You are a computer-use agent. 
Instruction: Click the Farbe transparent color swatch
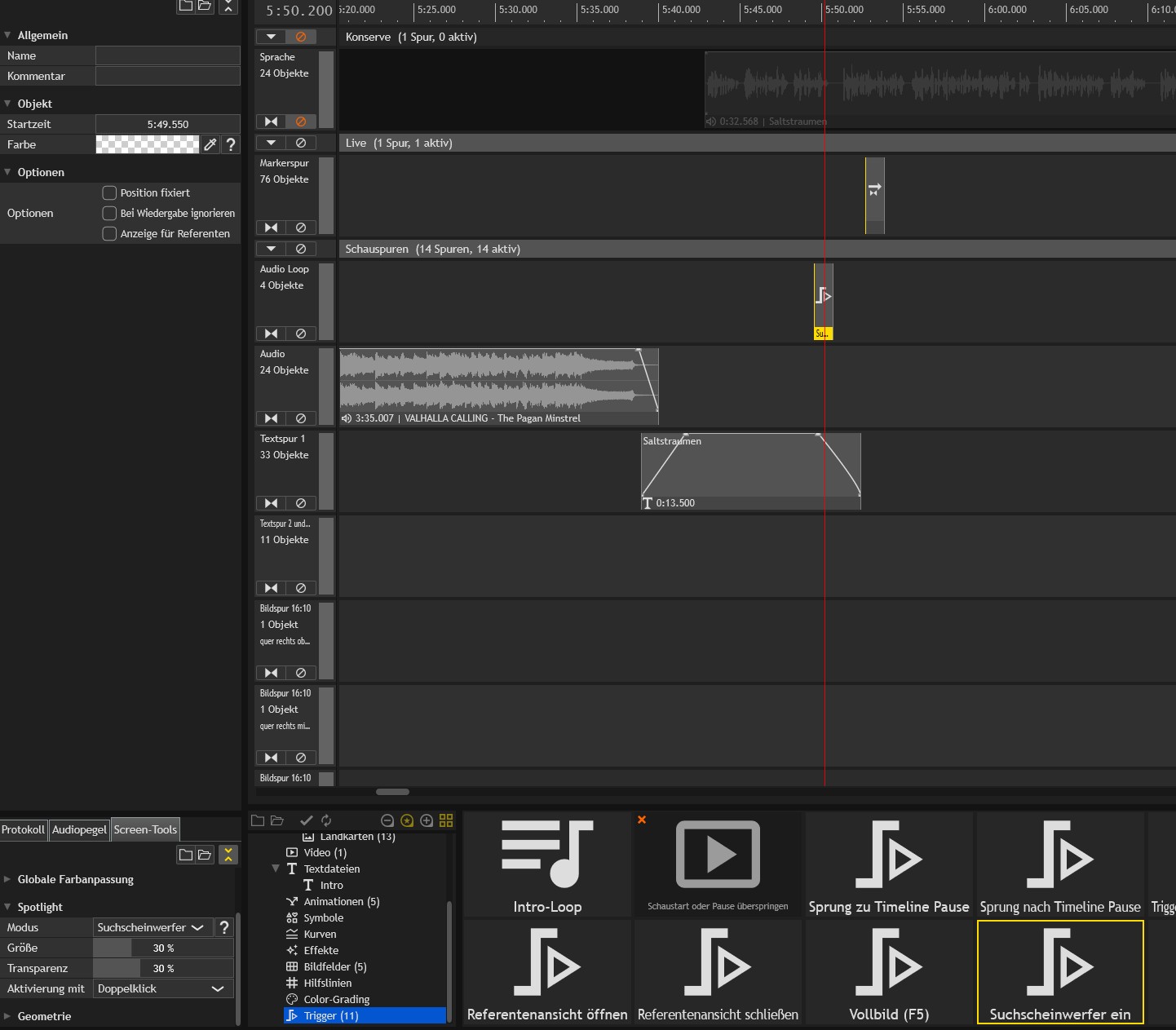pyautogui.click(x=148, y=144)
